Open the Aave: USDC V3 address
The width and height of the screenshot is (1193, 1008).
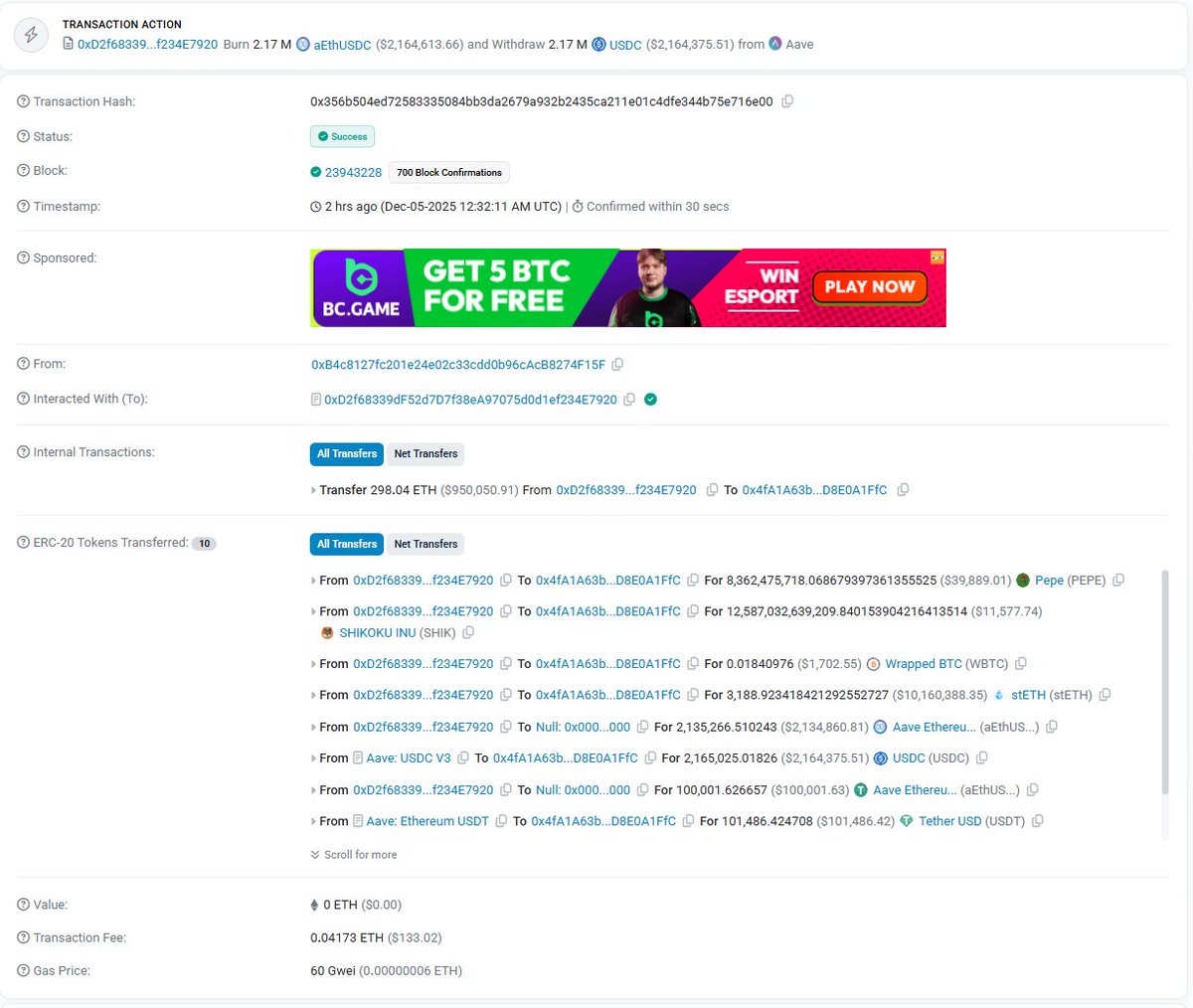[x=409, y=758]
